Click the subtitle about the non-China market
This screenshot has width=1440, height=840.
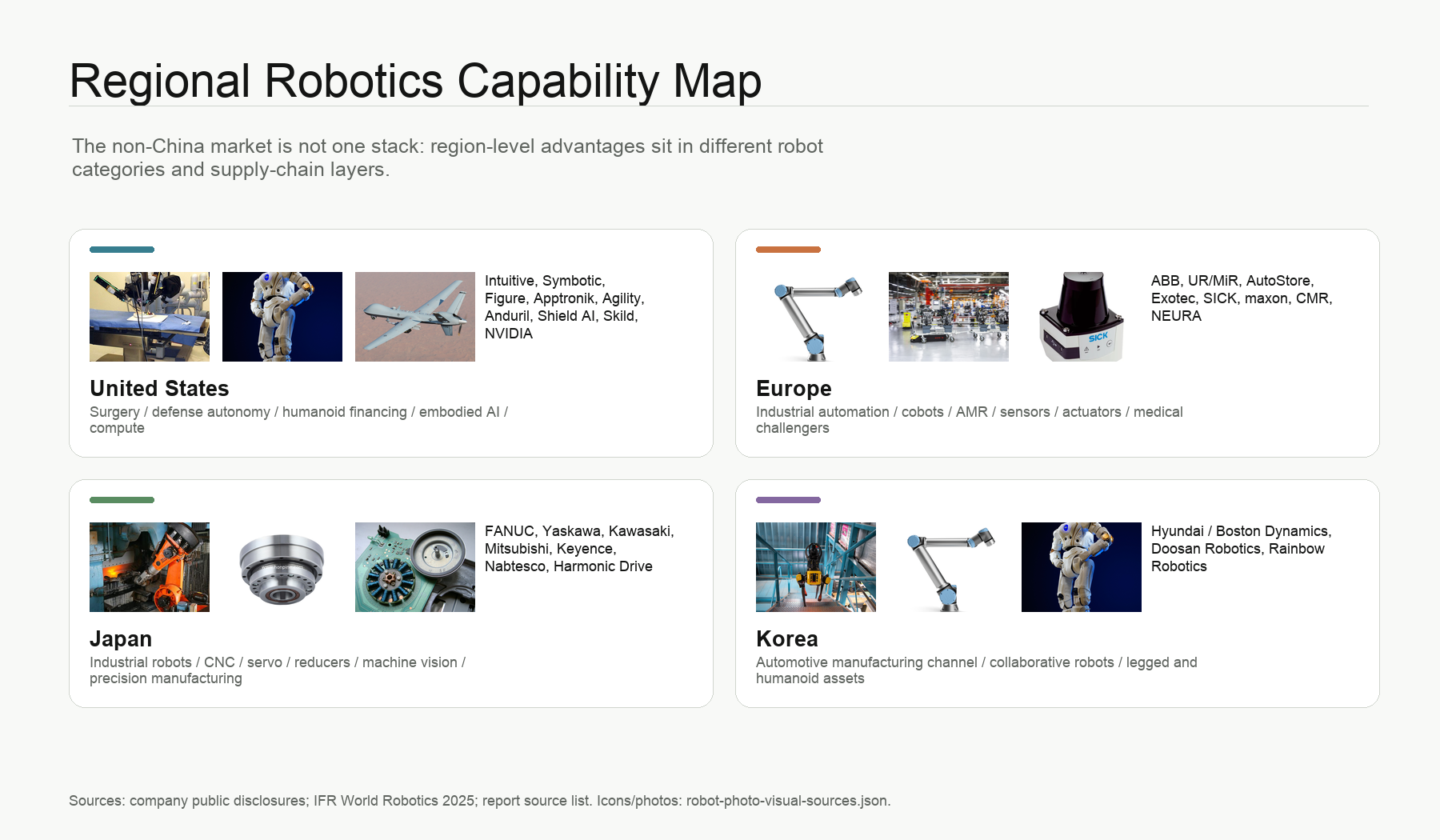click(x=447, y=158)
